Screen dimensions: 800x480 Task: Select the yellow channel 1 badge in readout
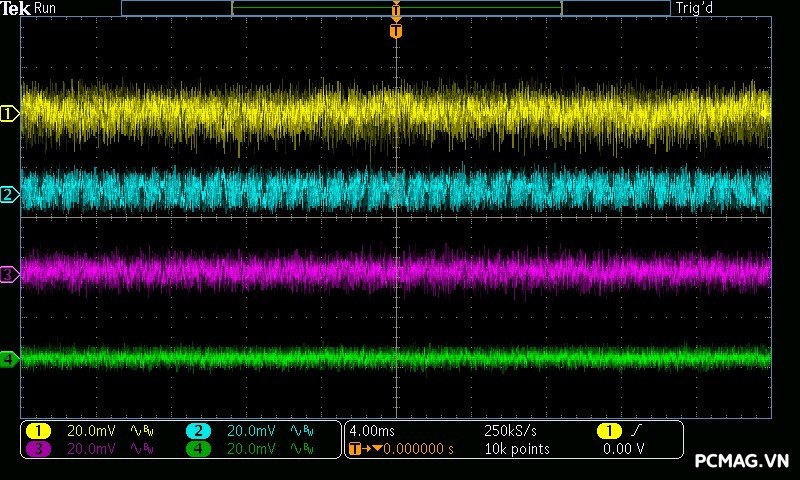(x=38, y=431)
